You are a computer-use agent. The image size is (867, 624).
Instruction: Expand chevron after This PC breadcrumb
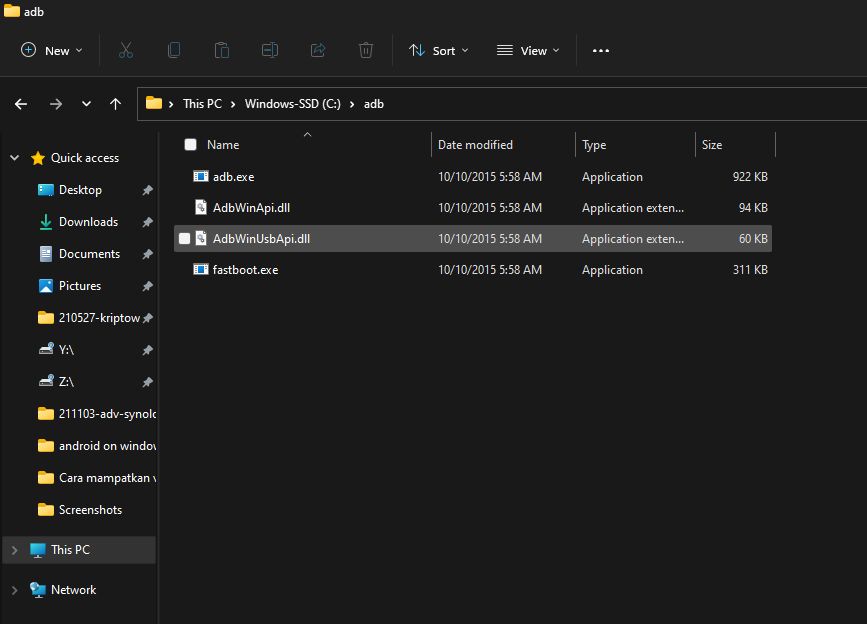(233, 104)
